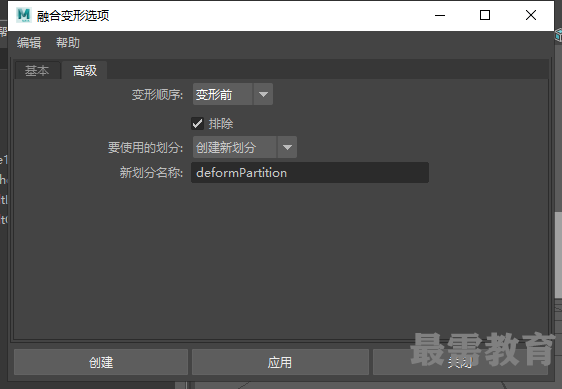Open the 编辑 menu

pos(29,43)
